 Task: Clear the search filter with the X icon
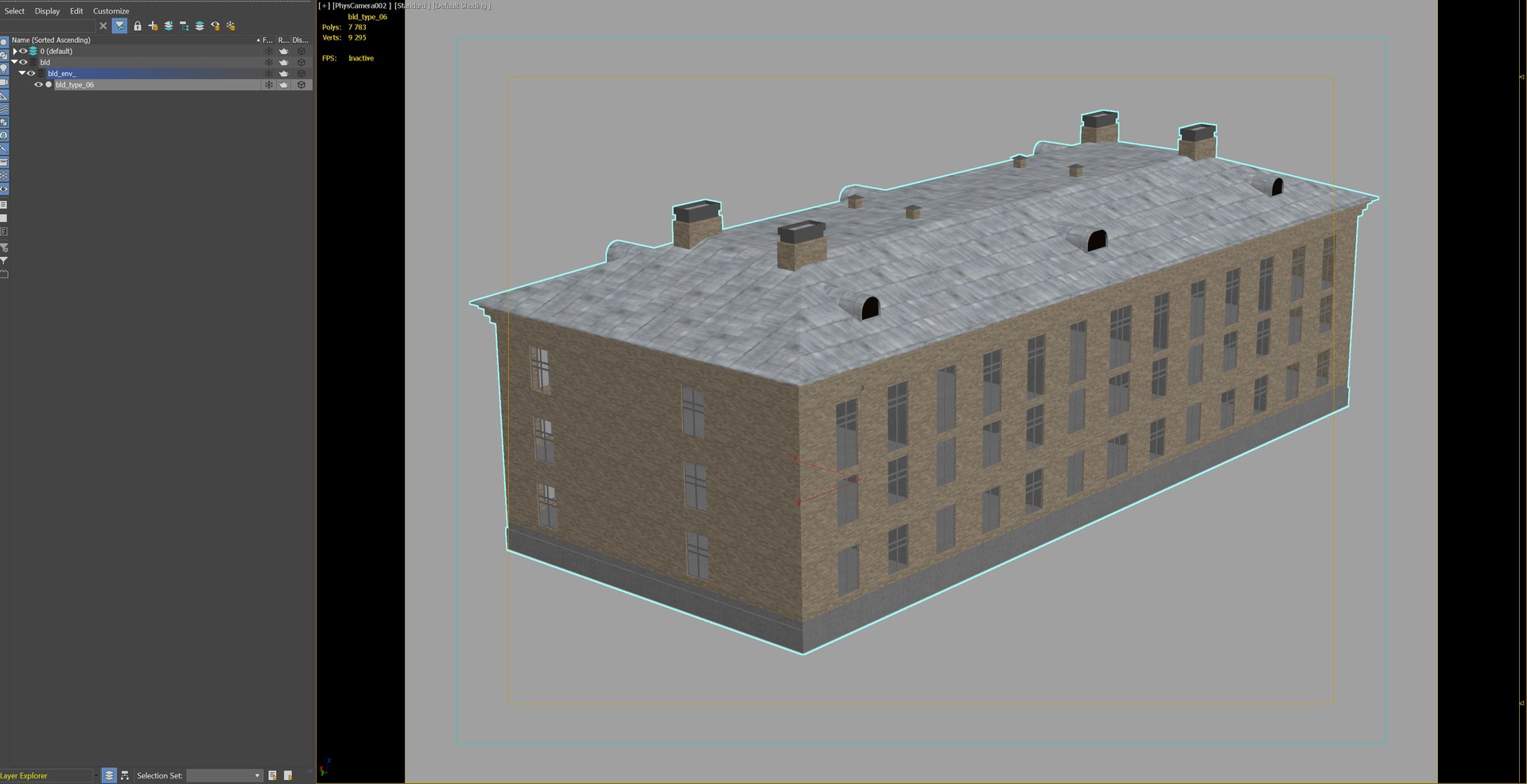(x=103, y=26)
